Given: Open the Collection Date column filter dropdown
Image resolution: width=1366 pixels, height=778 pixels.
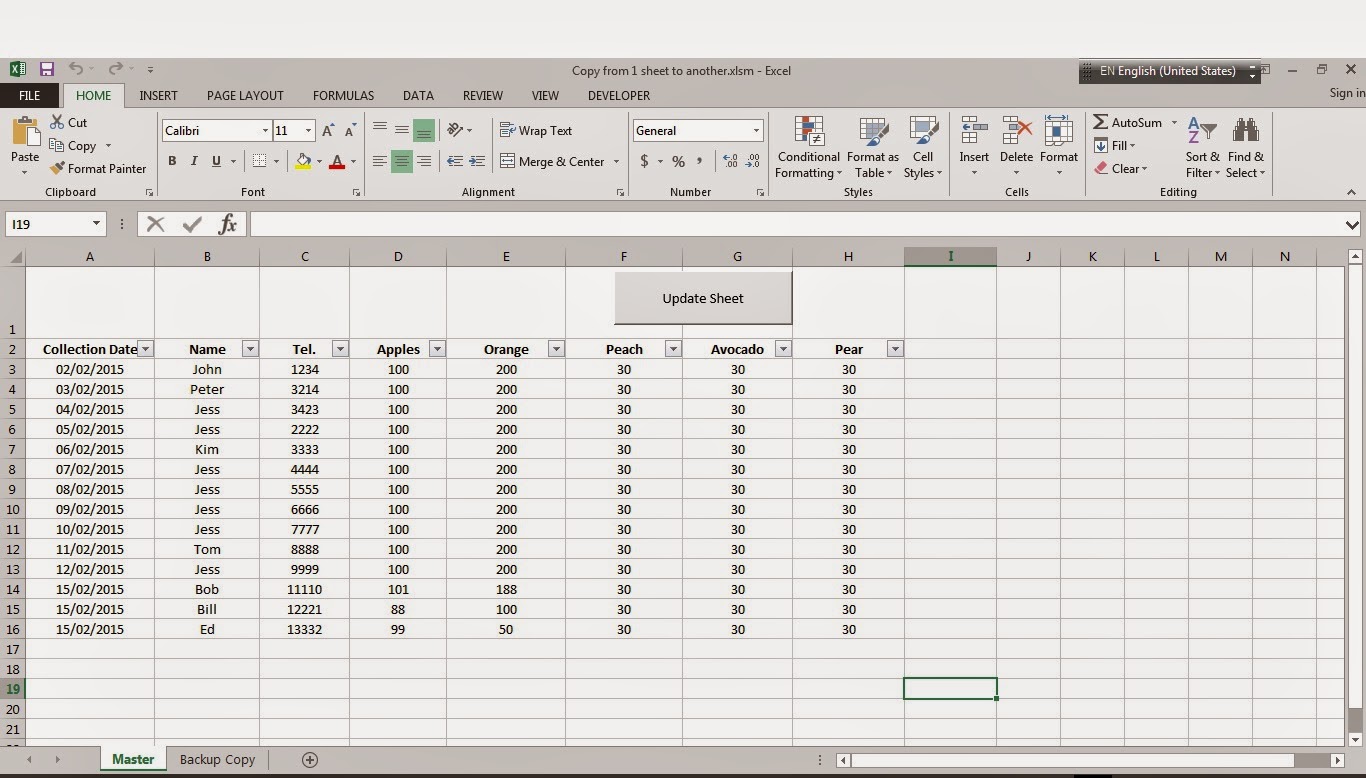Looking at the screenshot, I should pos(146,349).
